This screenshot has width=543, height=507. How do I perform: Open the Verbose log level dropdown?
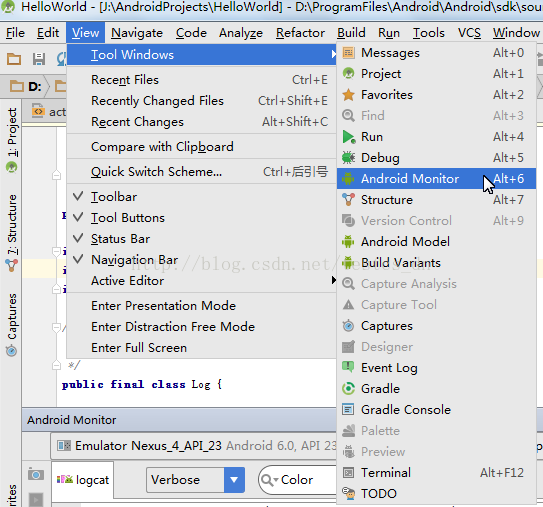click(x=196, y=480)
